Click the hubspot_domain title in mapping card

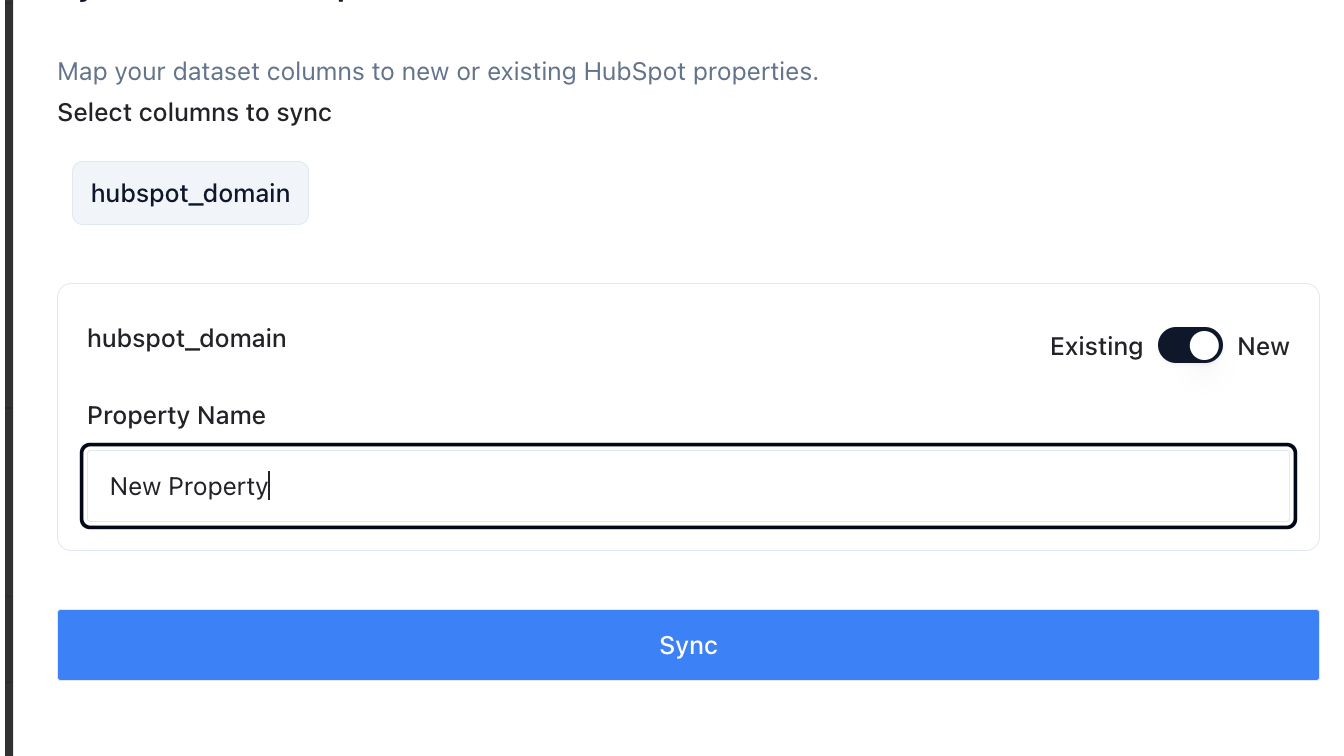click(187, 339)
